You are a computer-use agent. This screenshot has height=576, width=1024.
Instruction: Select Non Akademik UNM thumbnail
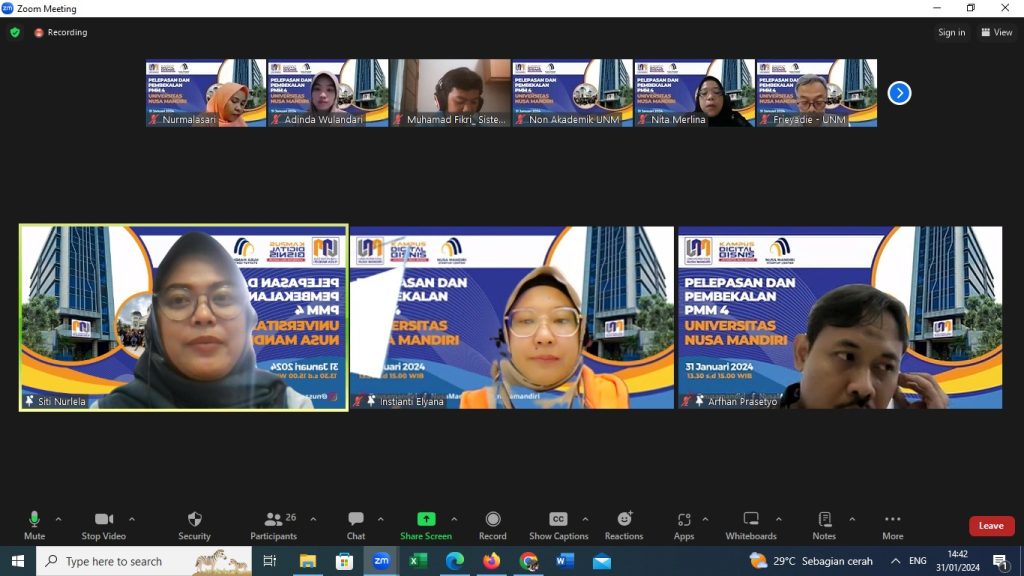pos(572,93)
